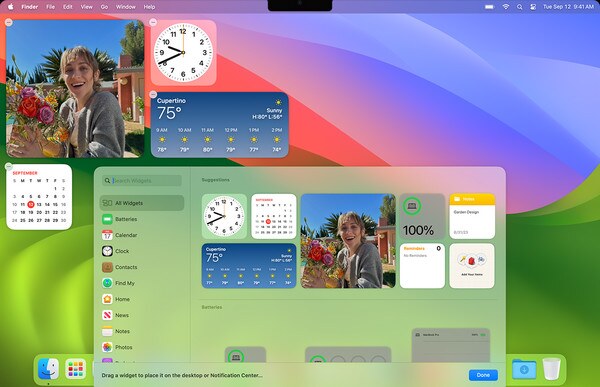This screenshot has width=600, height=387.
Task: Open the Edit menu
Action: pyautogui.click(x=68, y=7)
